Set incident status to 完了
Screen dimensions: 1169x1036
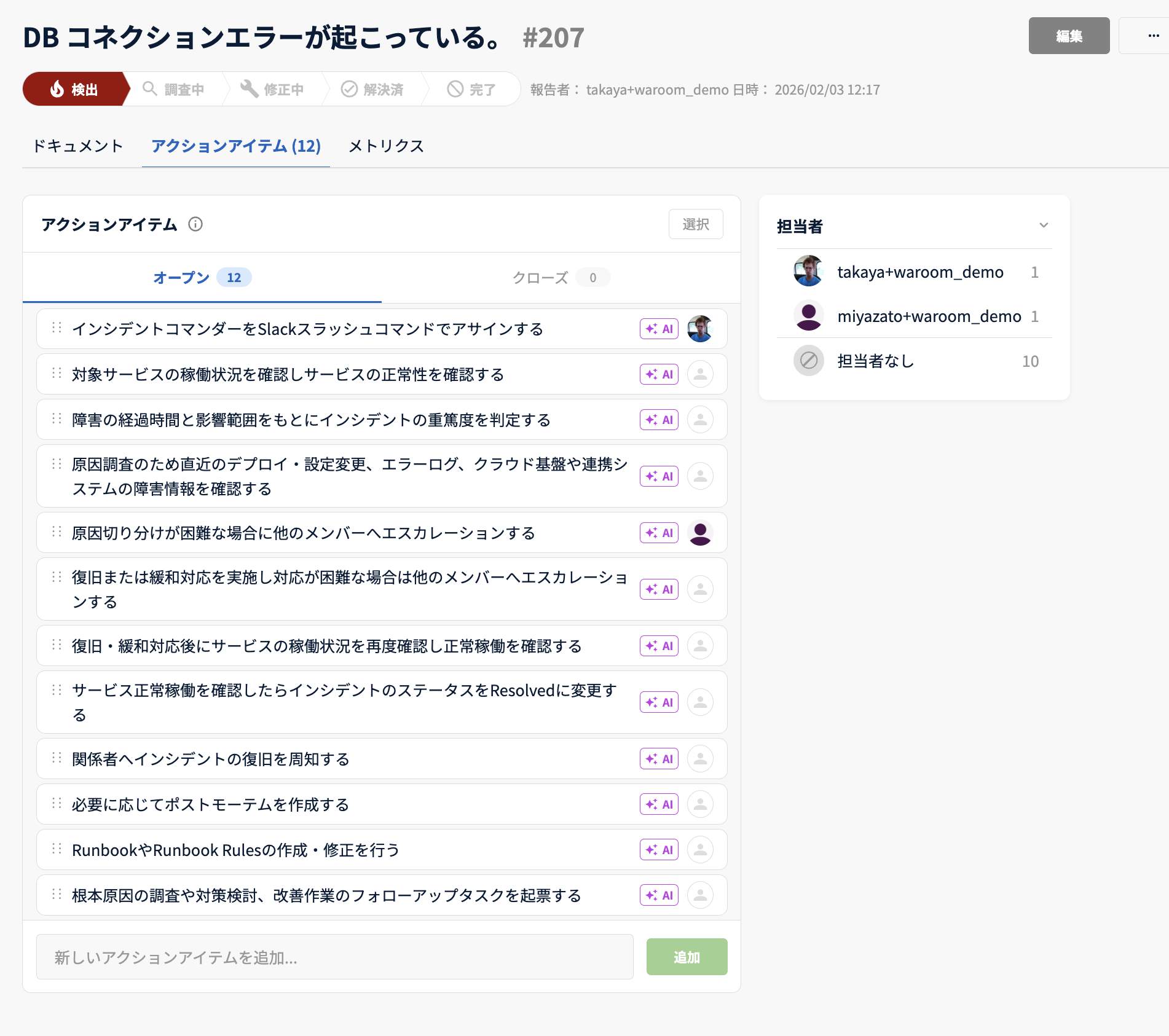(x=471, y=90)
